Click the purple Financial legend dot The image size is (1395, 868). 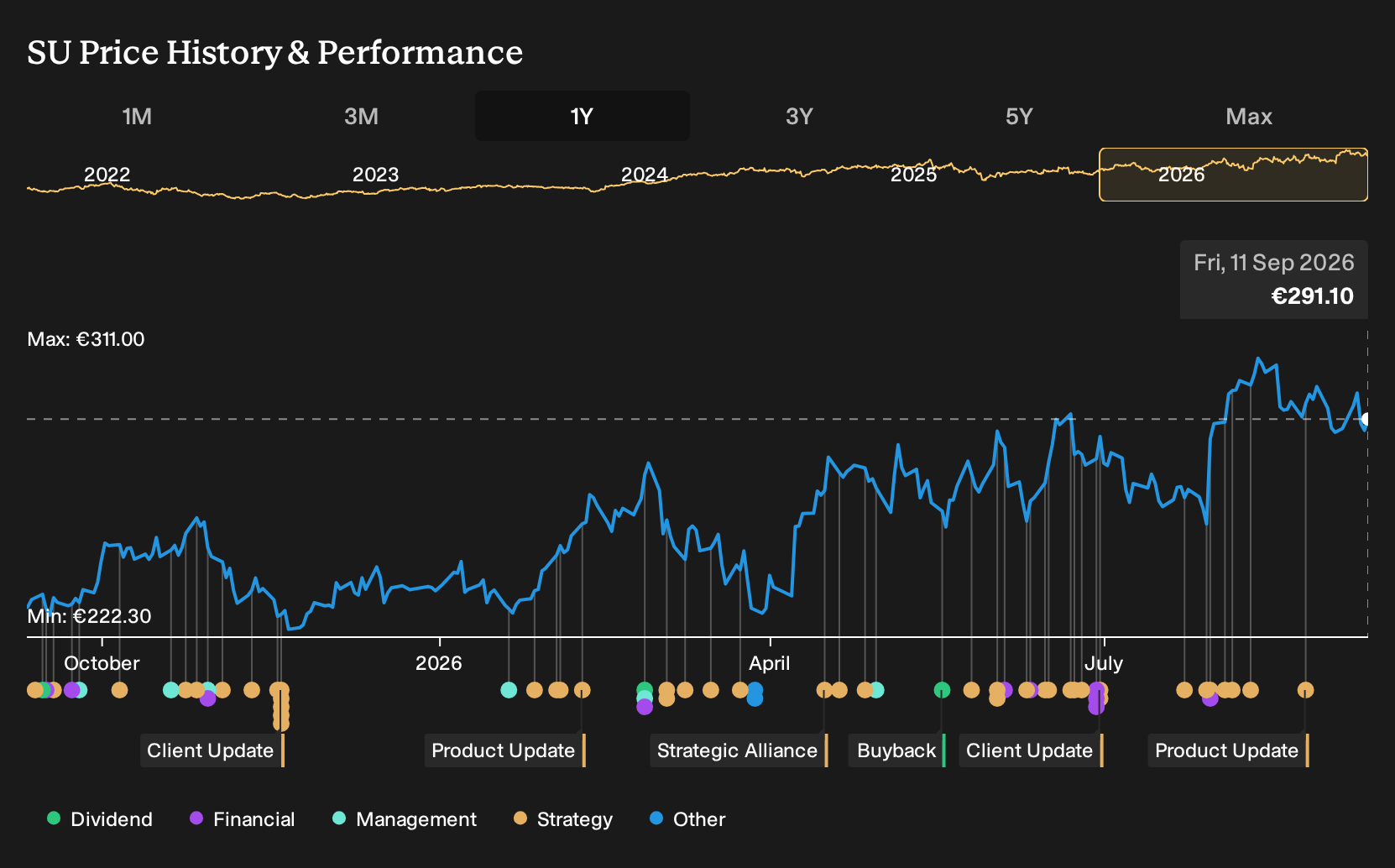click(196, 818)
